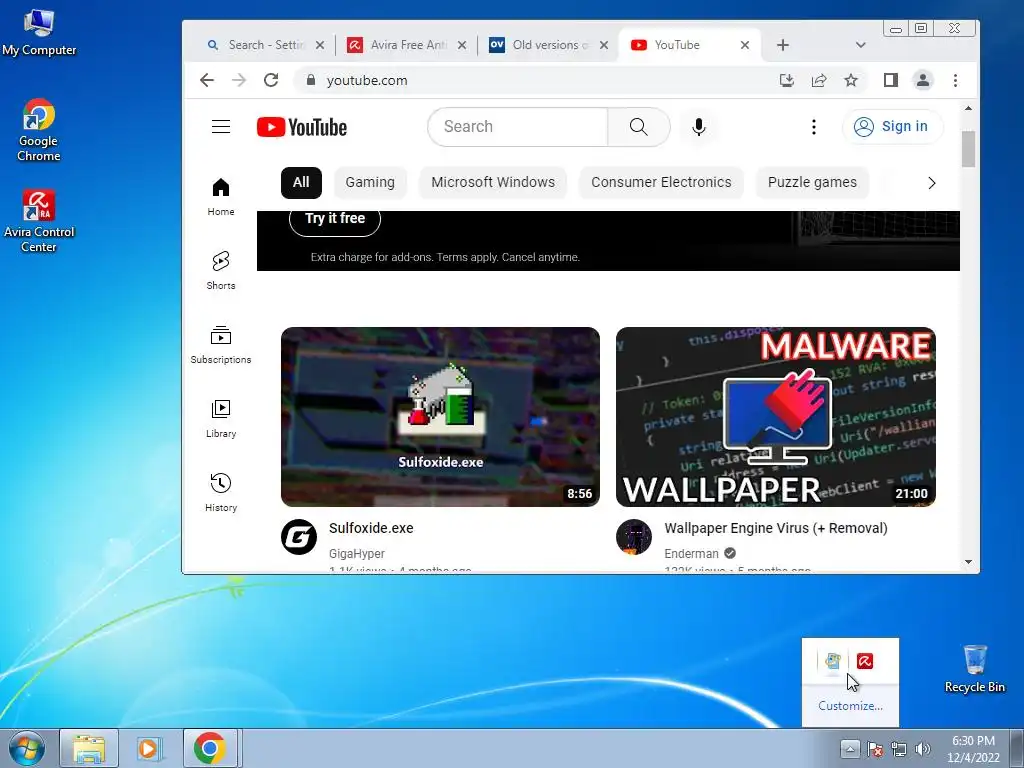
Task: Open Avira Control Center desktop shortcut
Action: [39, 221]
